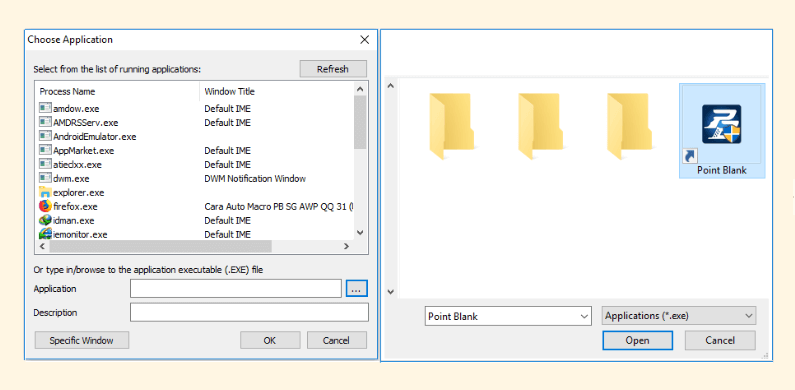795x390 pixels.
Task: Close the Choose Application dialog
Action: (365, 40)
